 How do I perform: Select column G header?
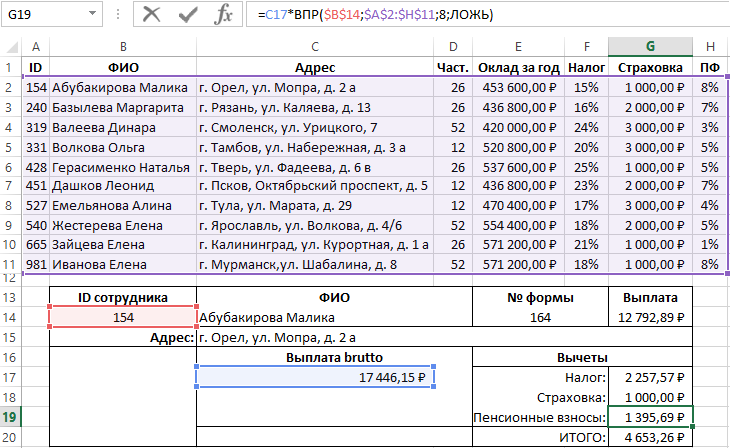click(650, 47)
